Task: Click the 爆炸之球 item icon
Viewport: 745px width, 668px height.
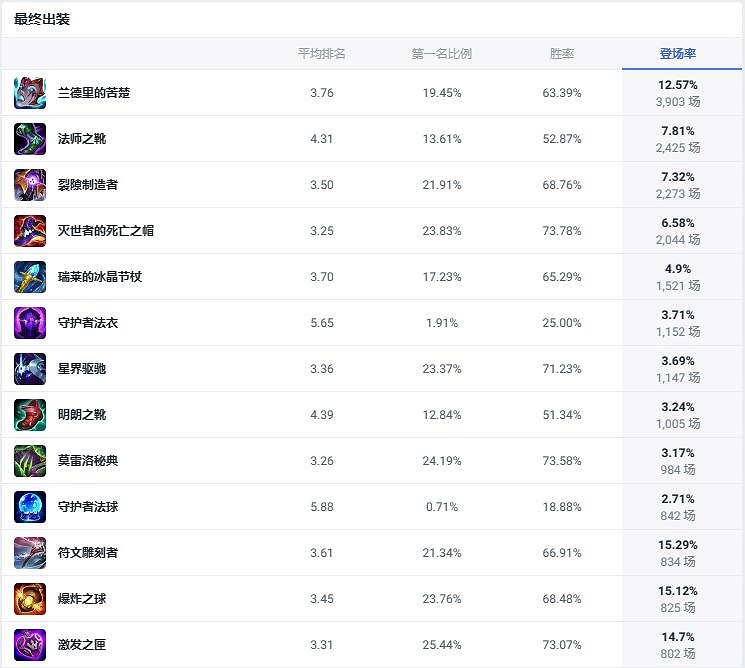Action: pos(30,599)
